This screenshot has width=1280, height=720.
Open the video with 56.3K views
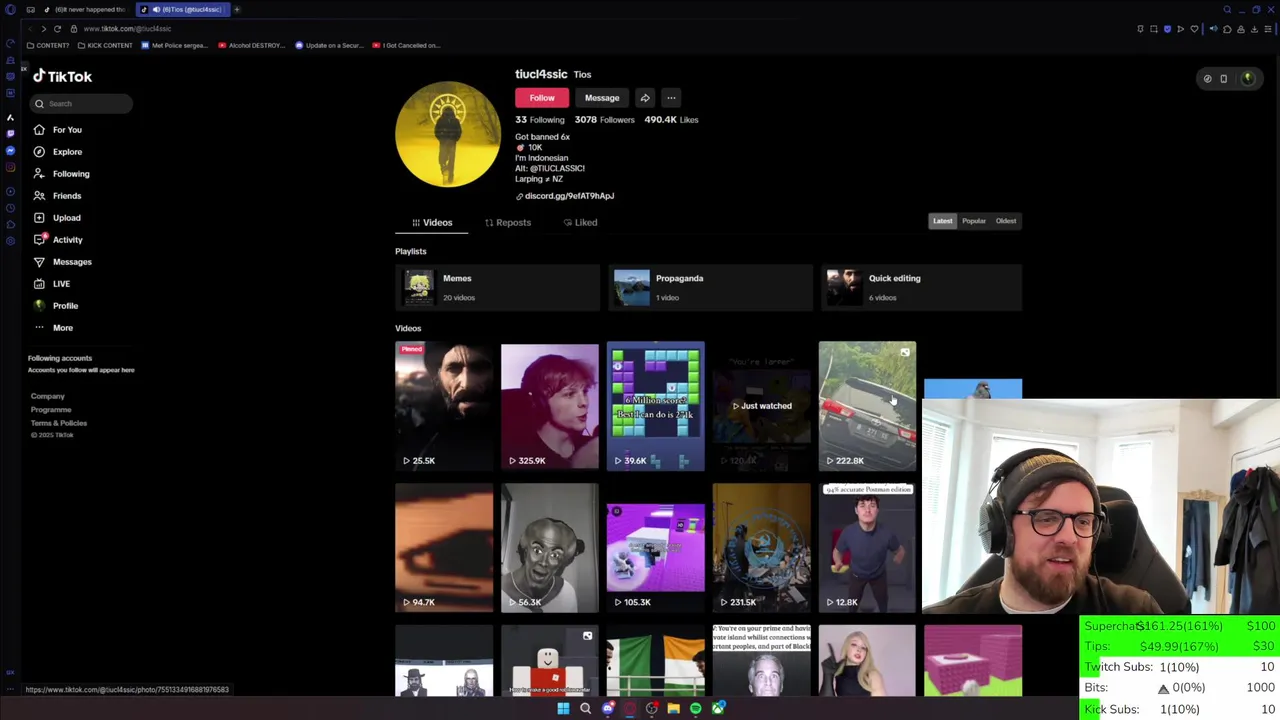coord(550,548)
